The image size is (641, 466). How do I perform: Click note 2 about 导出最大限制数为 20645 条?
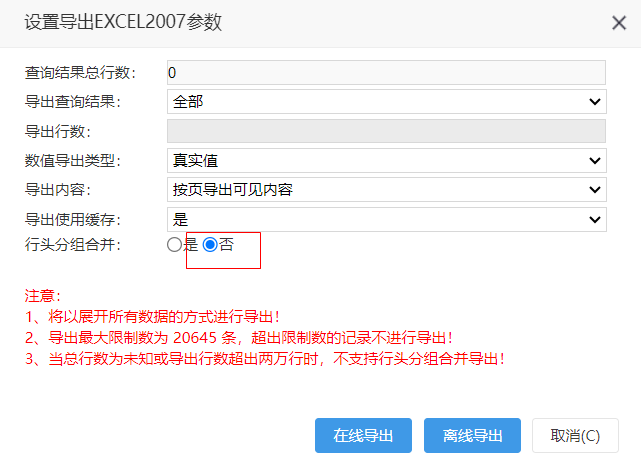(239, 338)
